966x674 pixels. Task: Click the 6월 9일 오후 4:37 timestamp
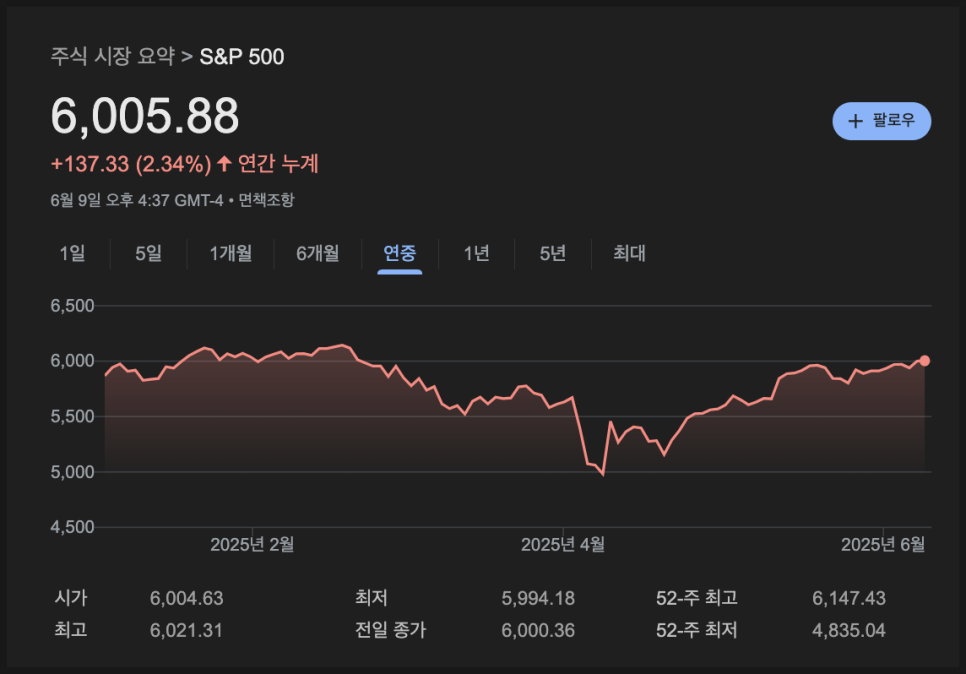(137, 200)
